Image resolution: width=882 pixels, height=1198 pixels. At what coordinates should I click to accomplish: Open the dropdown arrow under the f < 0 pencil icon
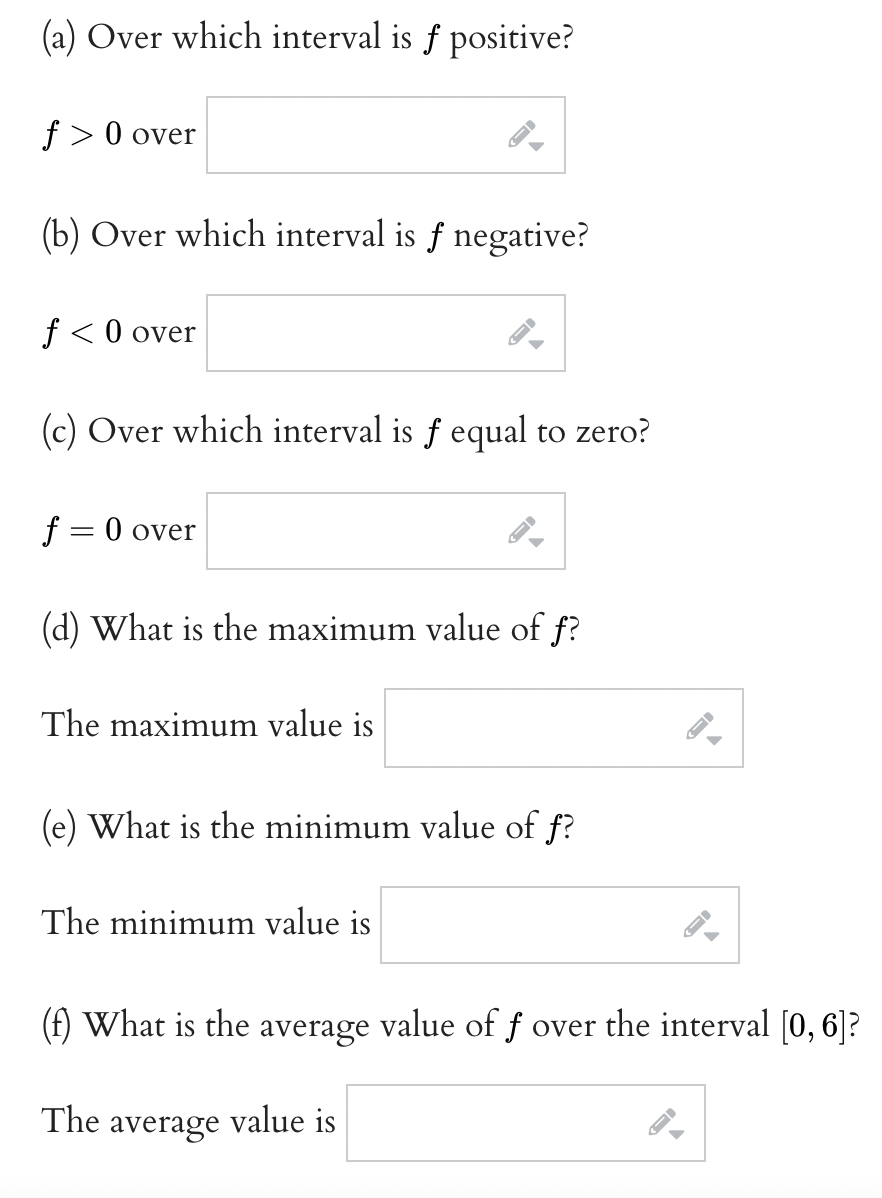tap(536, 344)
